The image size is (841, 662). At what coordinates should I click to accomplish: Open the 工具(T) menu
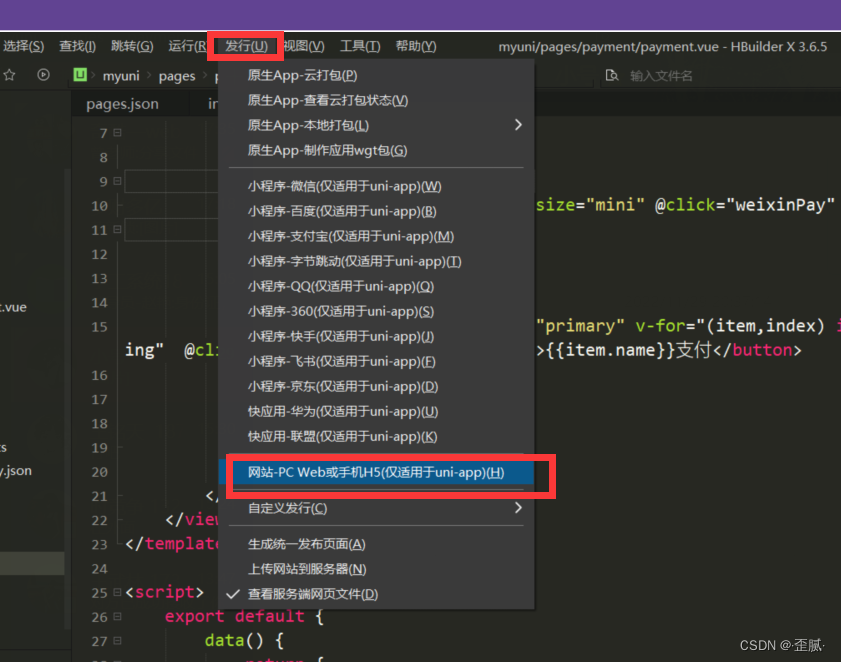[360, 47]
